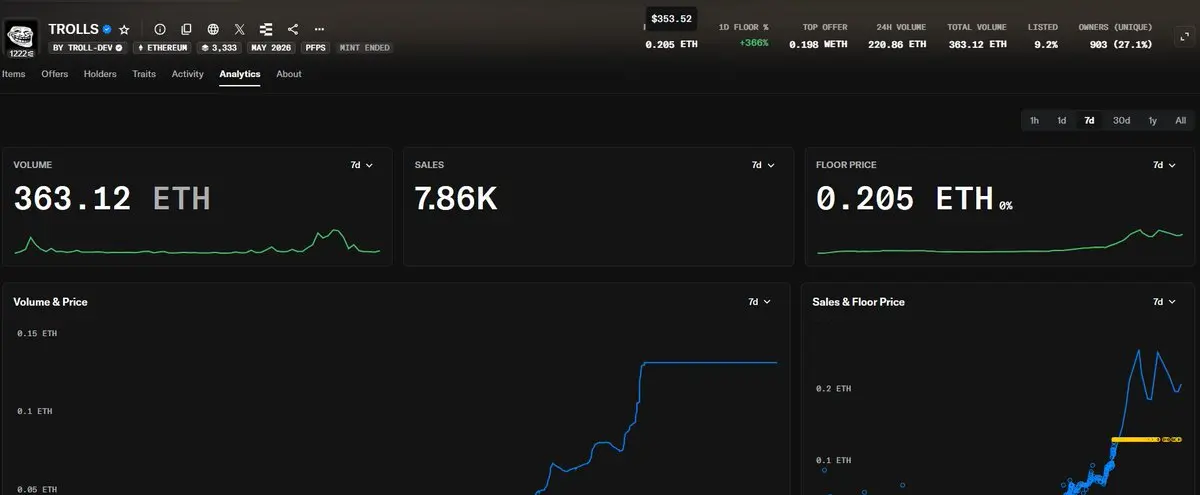Select the 1h time range
The height and width of the screenshot is (495, 1200).
1034,120
